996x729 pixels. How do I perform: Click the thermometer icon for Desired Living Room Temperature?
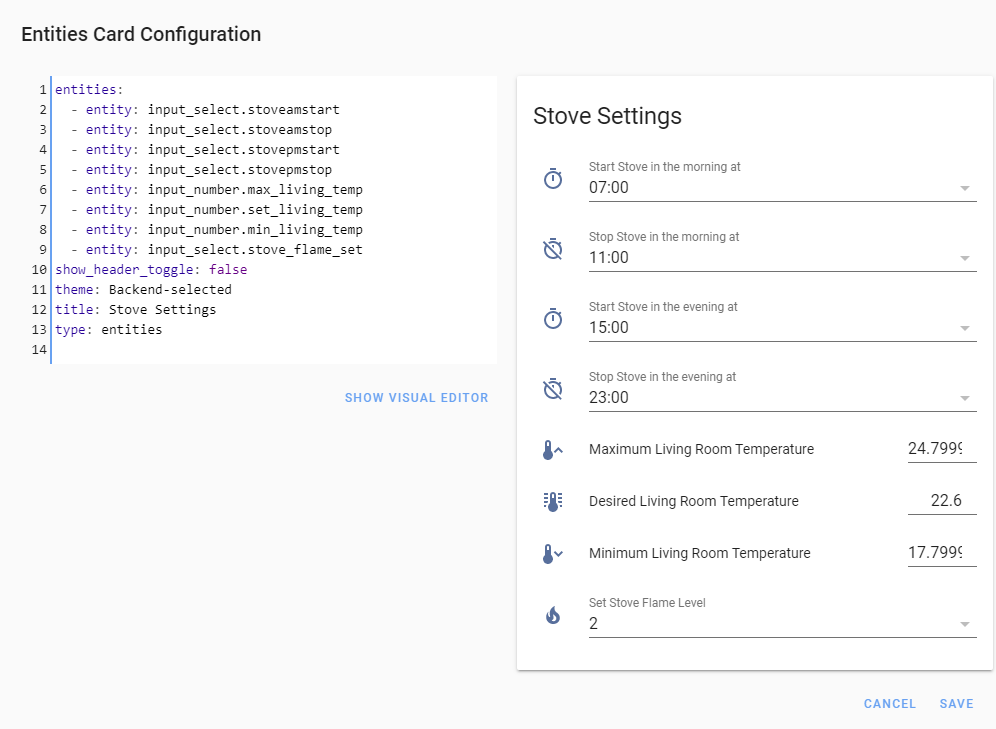pyautogui.click(x=553, y=502)
